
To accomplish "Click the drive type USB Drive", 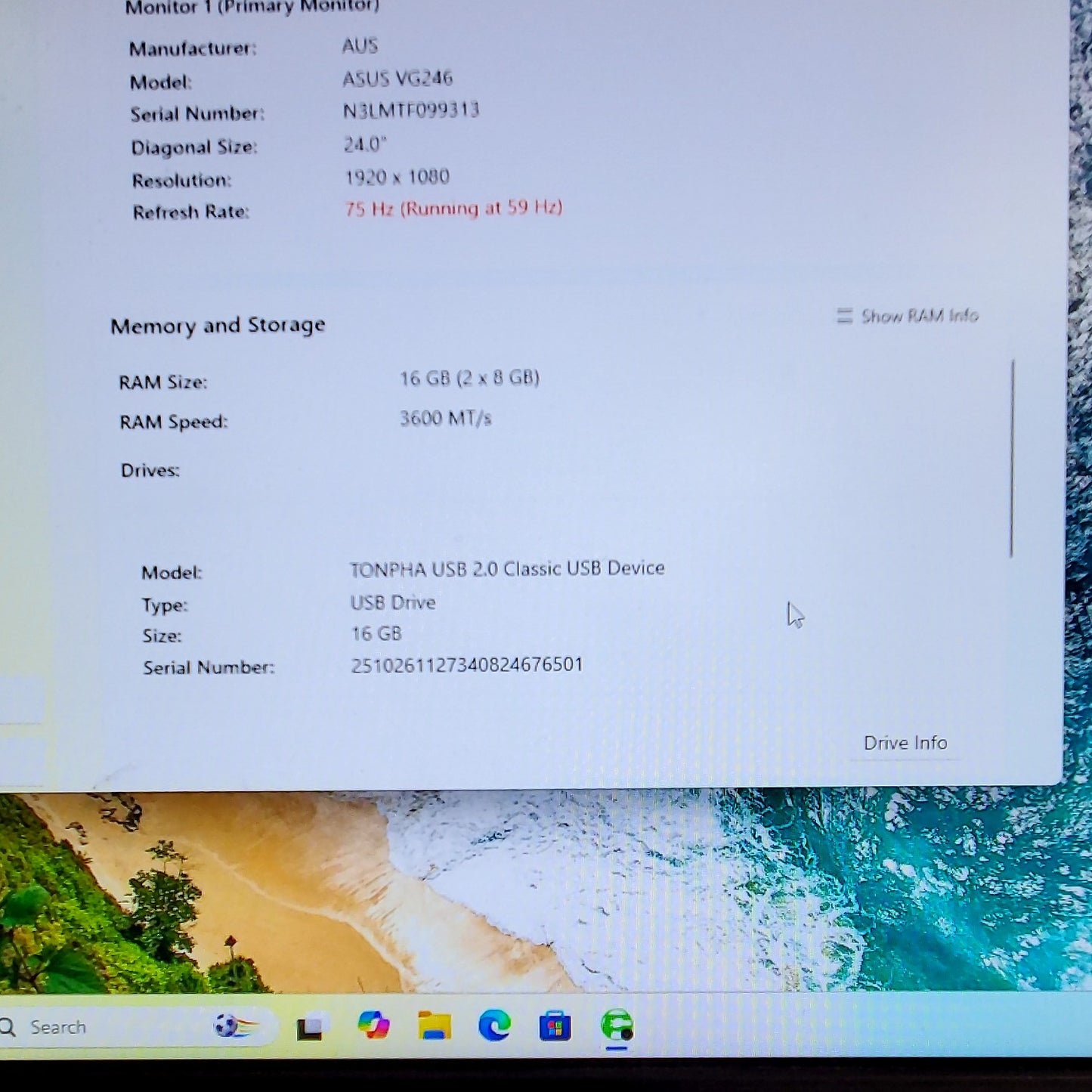I will tap(393, 602).
